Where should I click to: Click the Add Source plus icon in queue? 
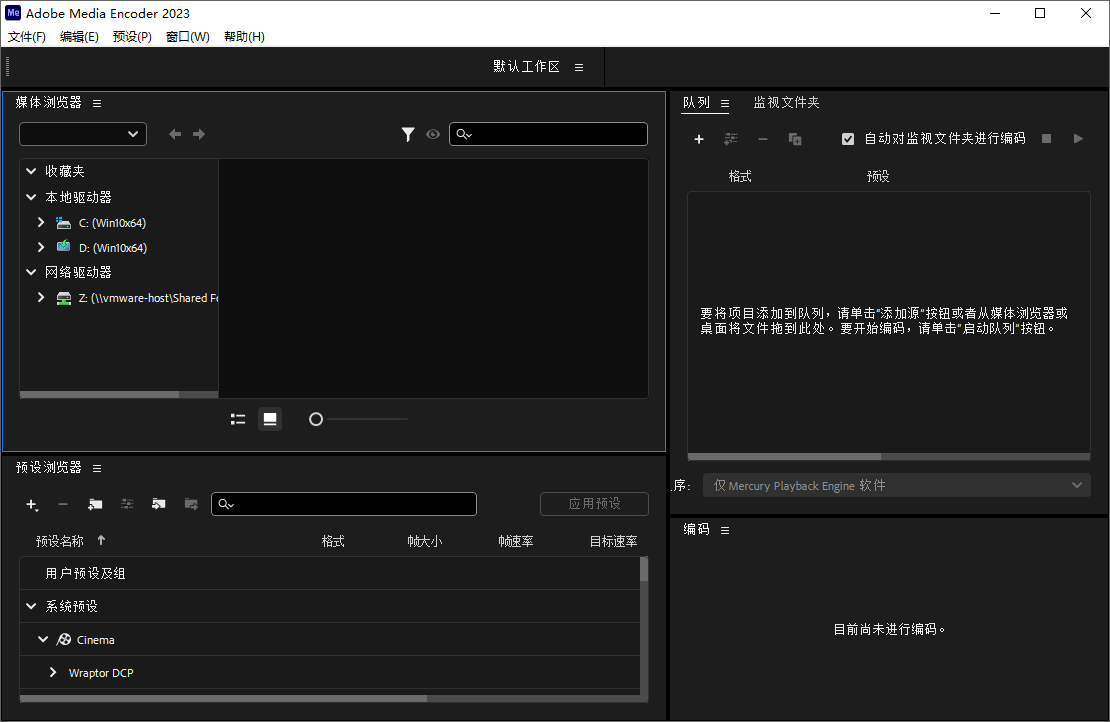point(698,139)
